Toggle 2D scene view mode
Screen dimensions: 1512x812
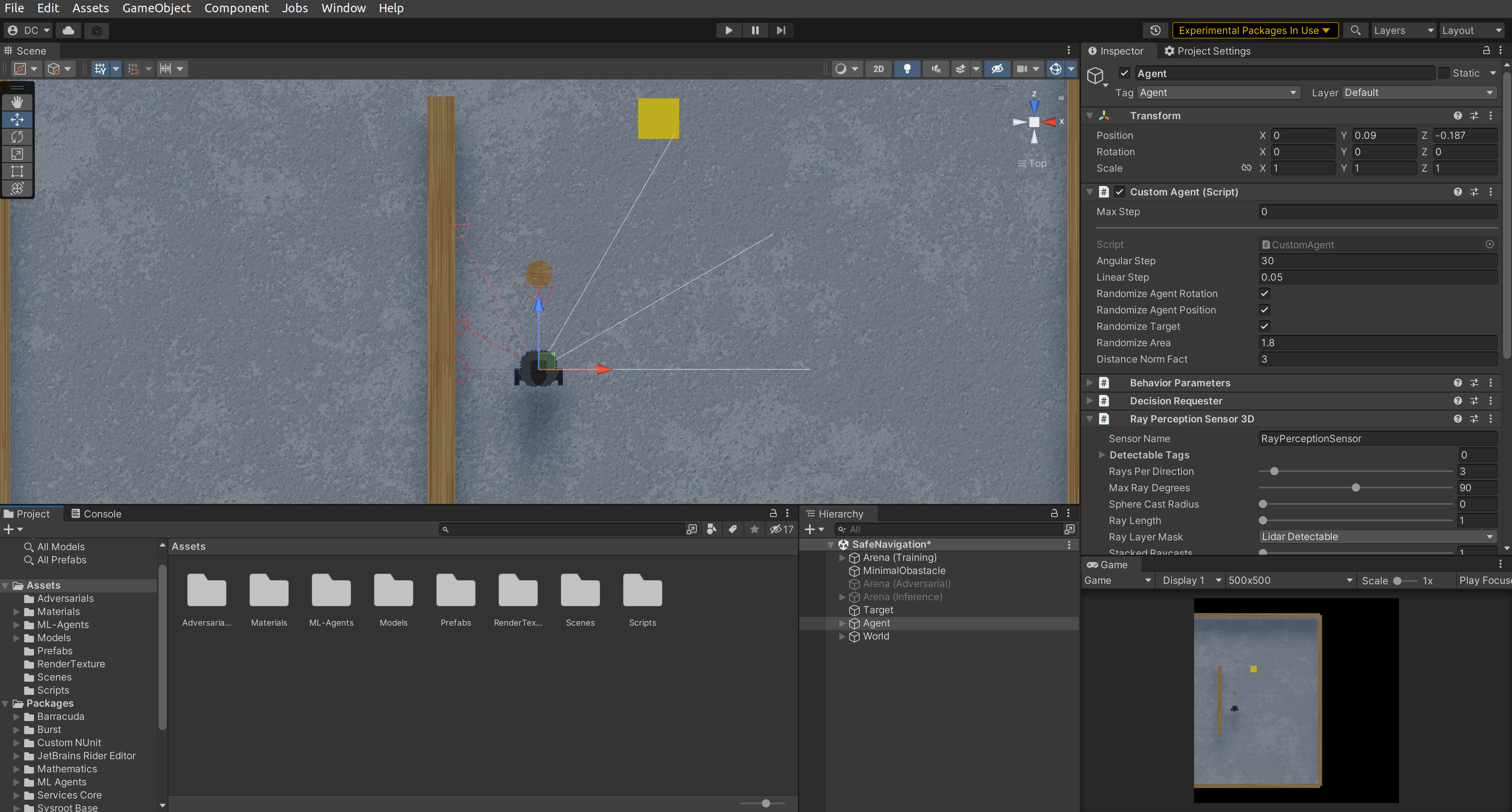(x=878, y=69)
